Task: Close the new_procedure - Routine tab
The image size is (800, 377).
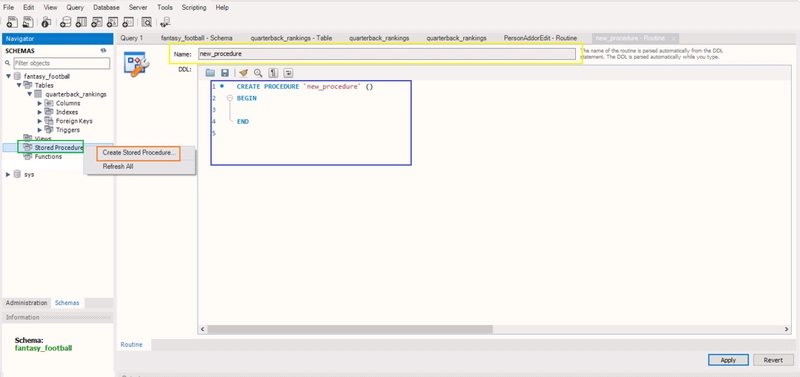Action: click(673, 39)
